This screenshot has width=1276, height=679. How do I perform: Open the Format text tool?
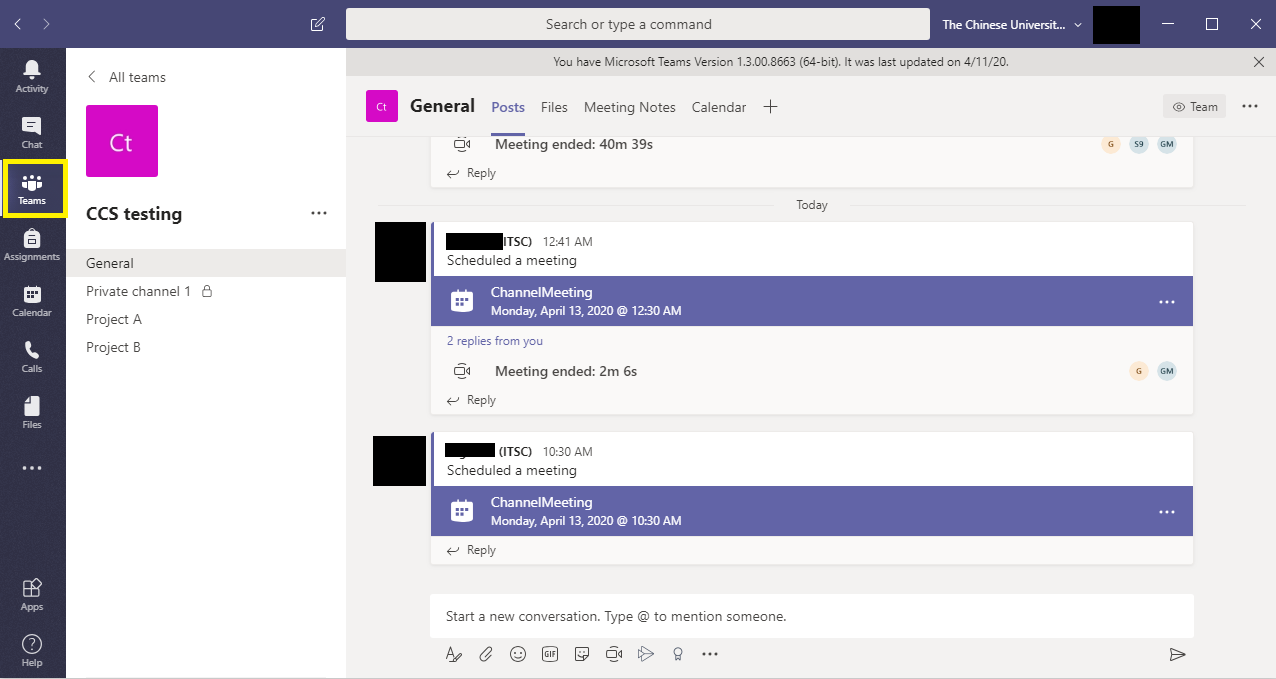click(454, 654)
